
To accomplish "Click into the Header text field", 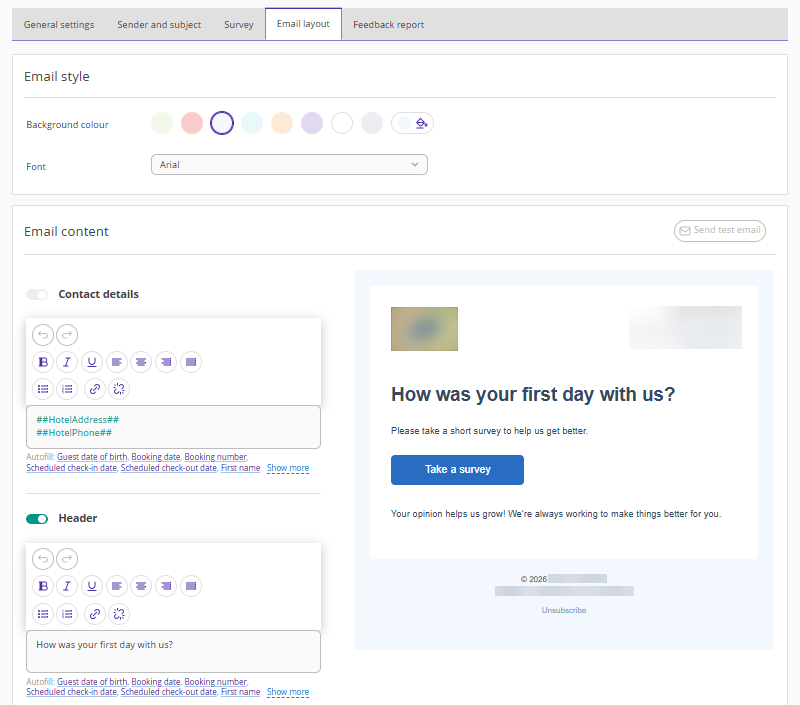I will coord(173,651).
